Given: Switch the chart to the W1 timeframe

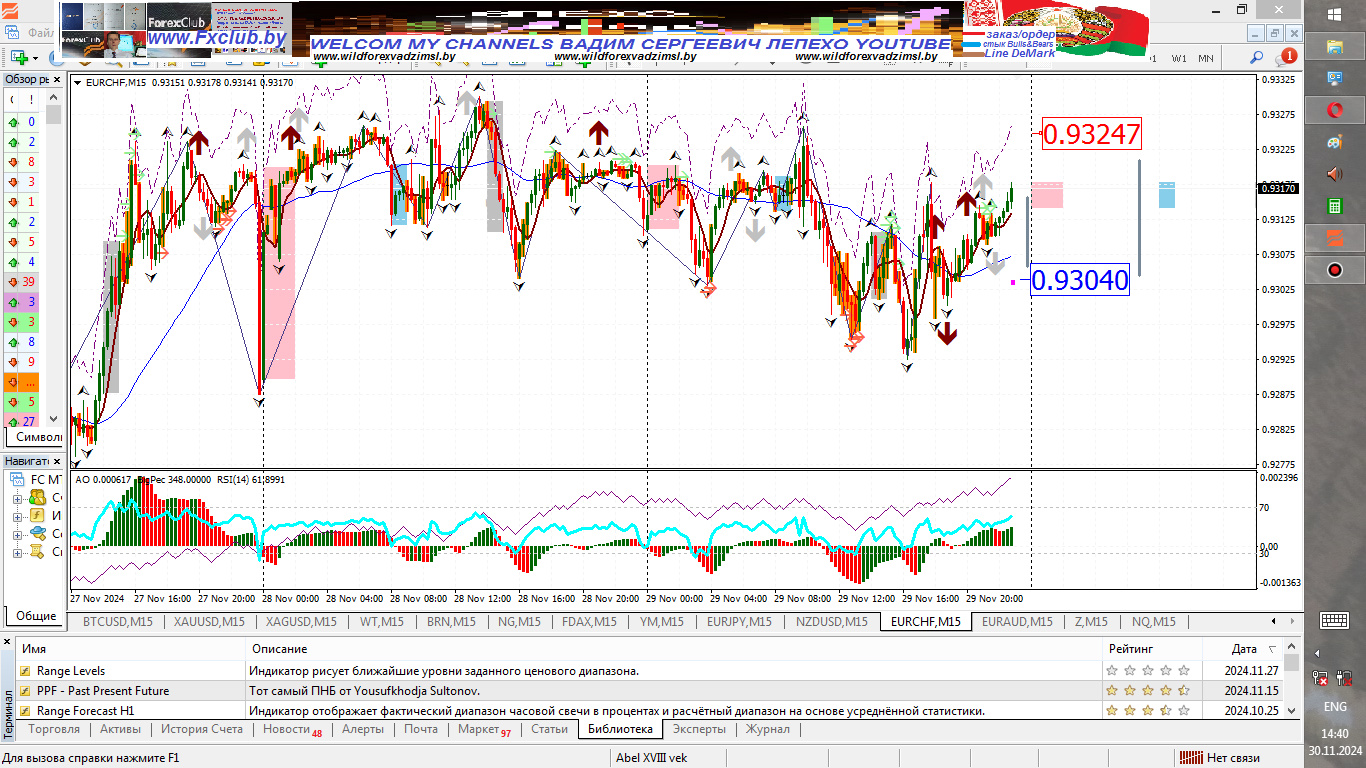Looking at the screenshot, I should pos(1179,58).
